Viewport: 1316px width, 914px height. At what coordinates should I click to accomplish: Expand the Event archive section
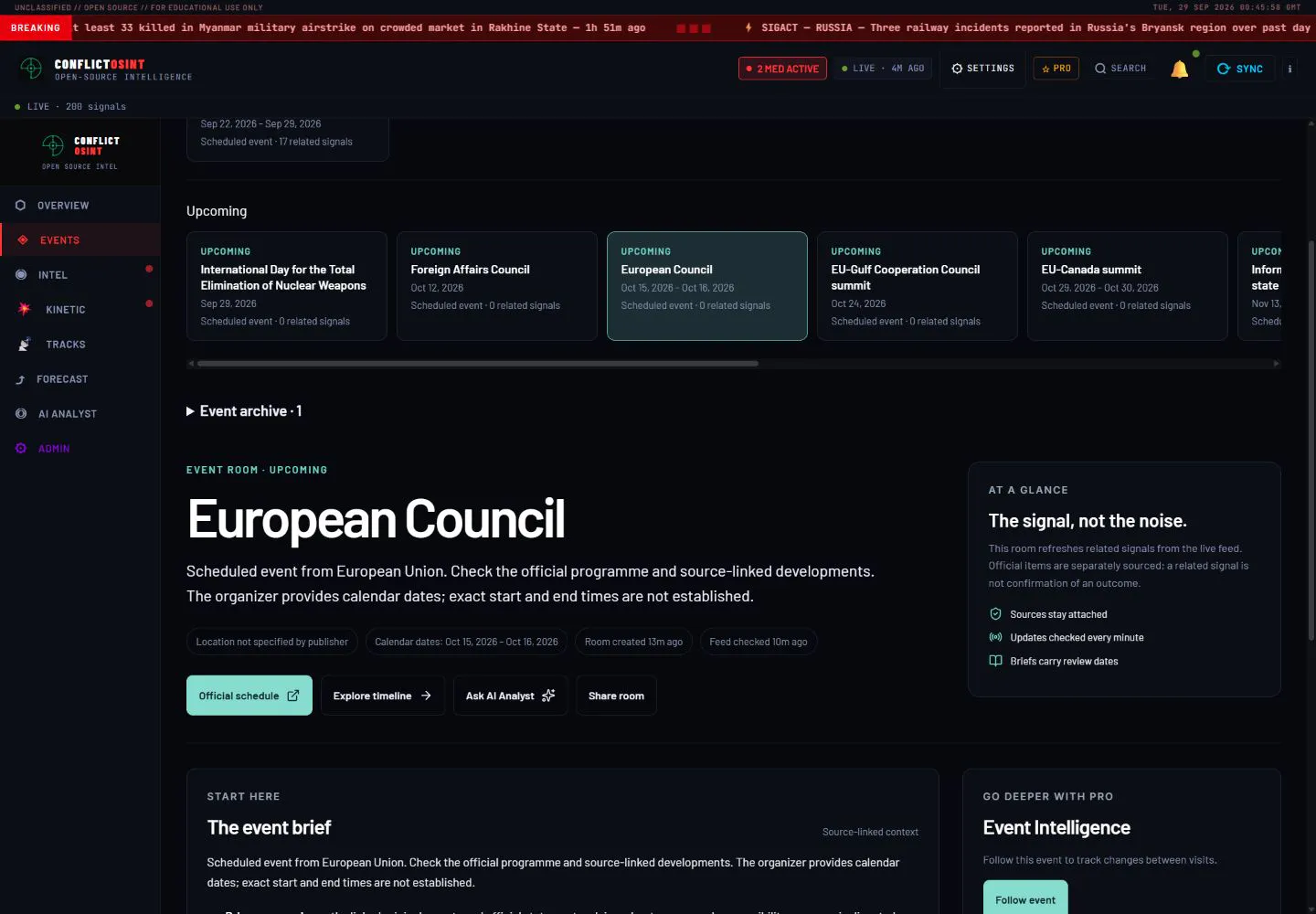[x=244, y=411]
